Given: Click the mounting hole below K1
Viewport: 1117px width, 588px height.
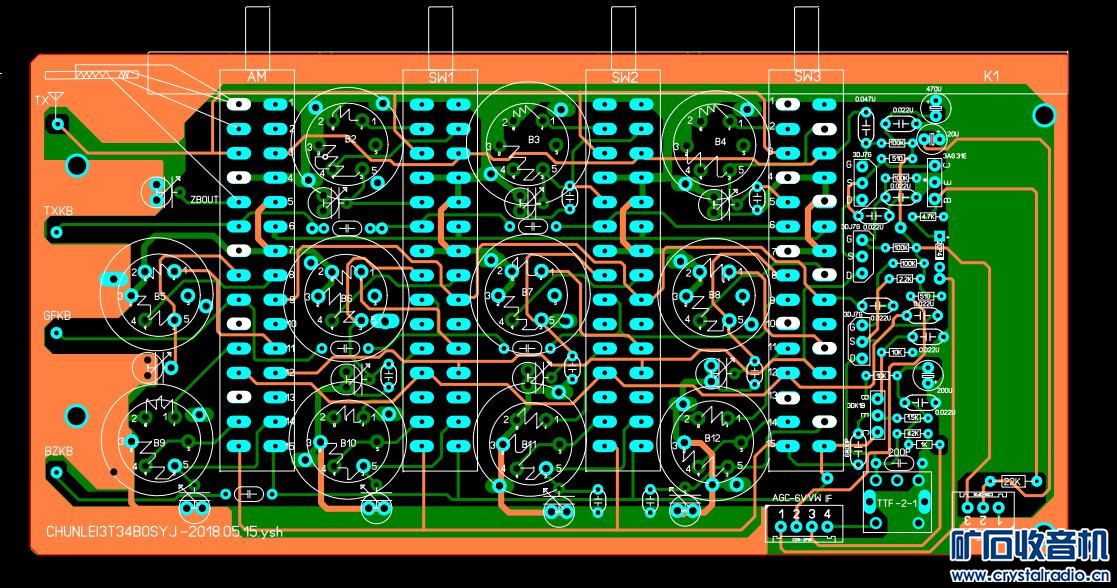Looking at the screenshot, I should pyautogui.click(x=1044, y=114).
